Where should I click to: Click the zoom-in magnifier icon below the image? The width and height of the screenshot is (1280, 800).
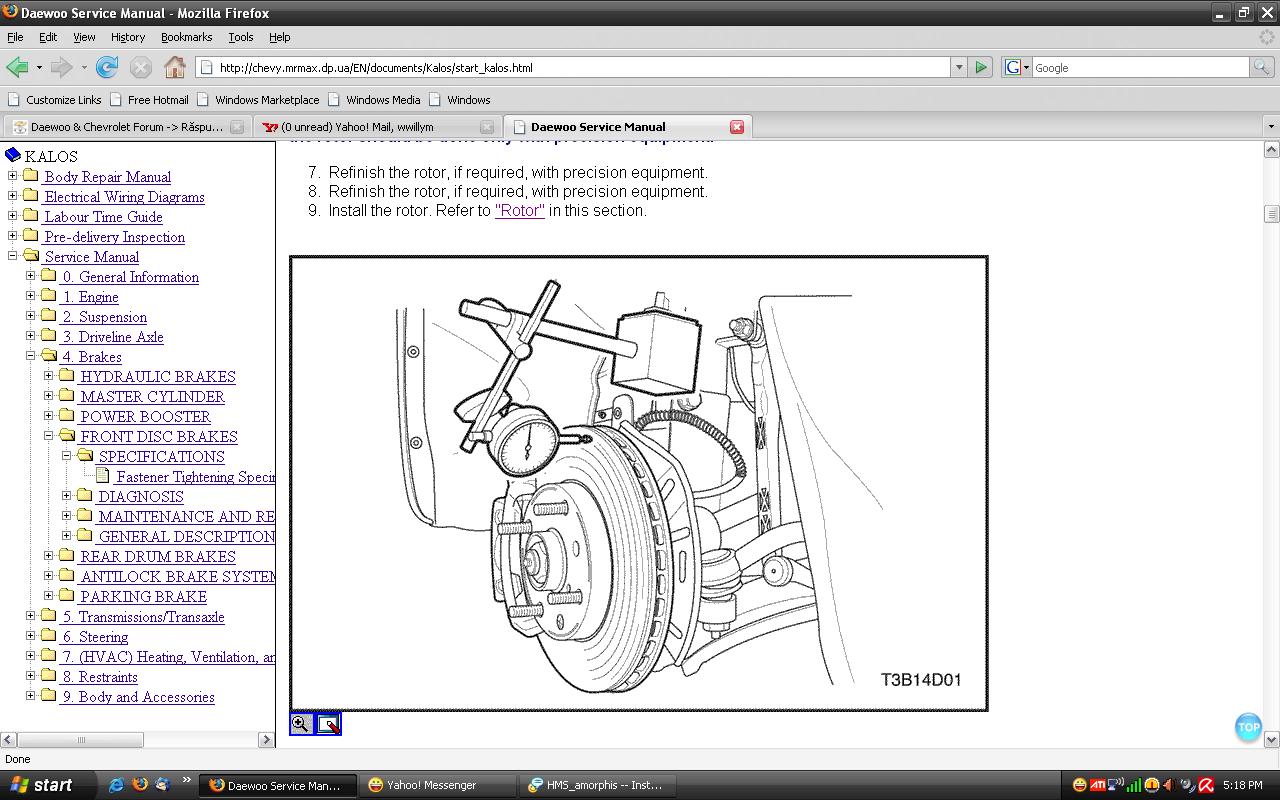coord(300,724)
